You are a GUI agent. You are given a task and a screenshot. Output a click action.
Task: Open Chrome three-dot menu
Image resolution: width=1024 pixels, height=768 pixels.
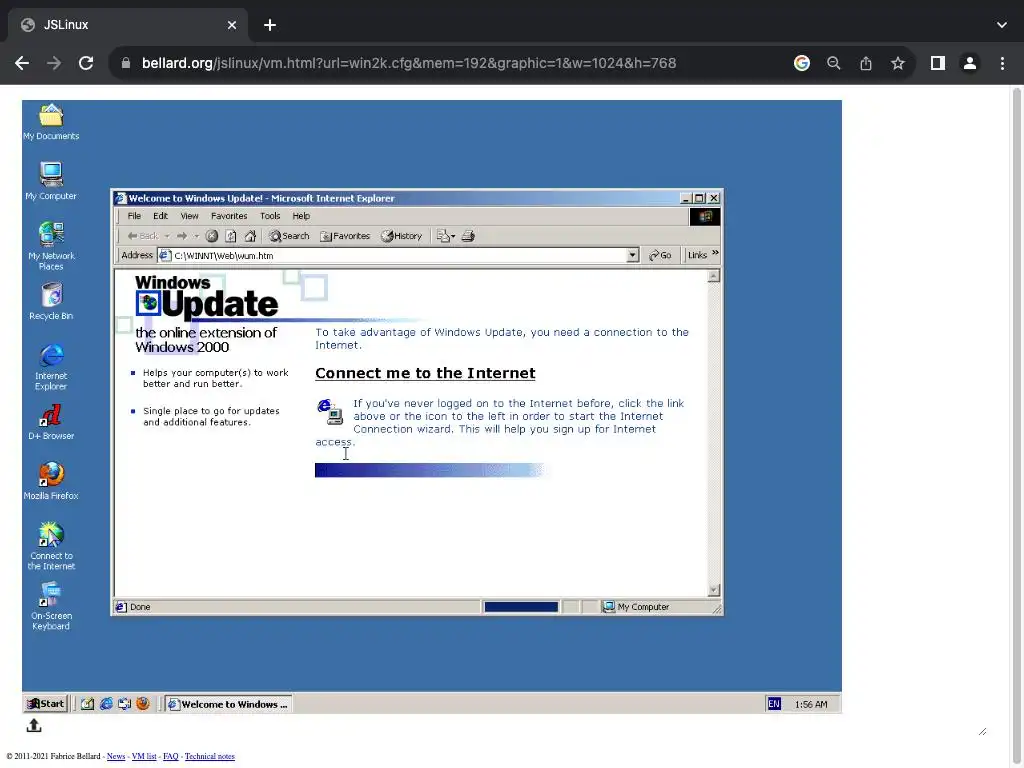tap(1002, 63)
